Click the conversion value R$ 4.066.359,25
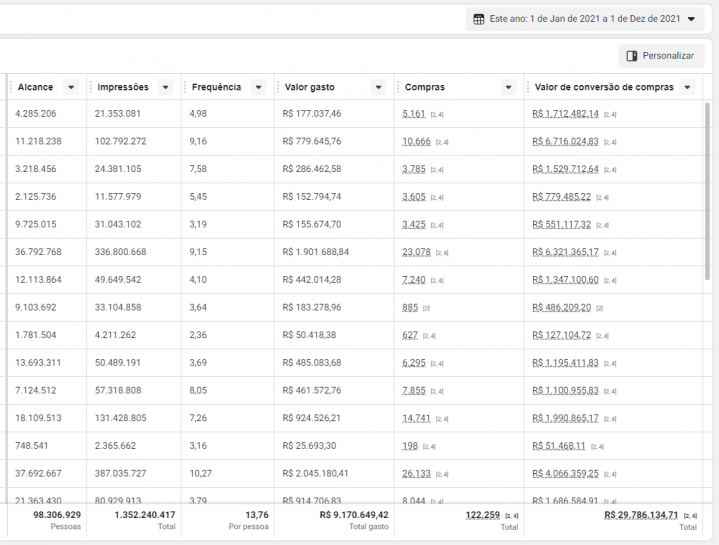The image size is (719, 545). (565, 473)
